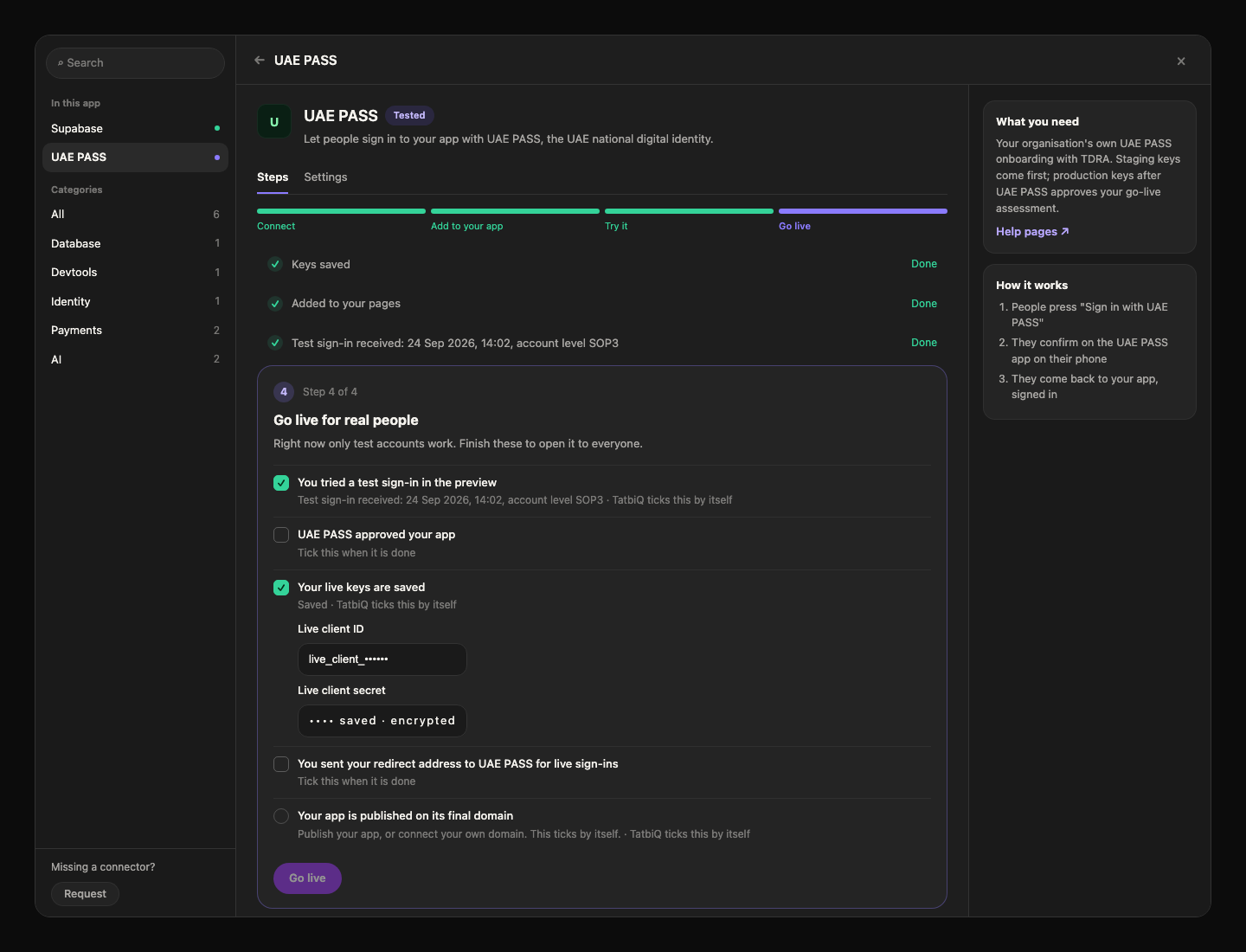Untick 'You tried a test sign-in' checkbox
This screenshot has width=1246, height=952.
point(281,483)
